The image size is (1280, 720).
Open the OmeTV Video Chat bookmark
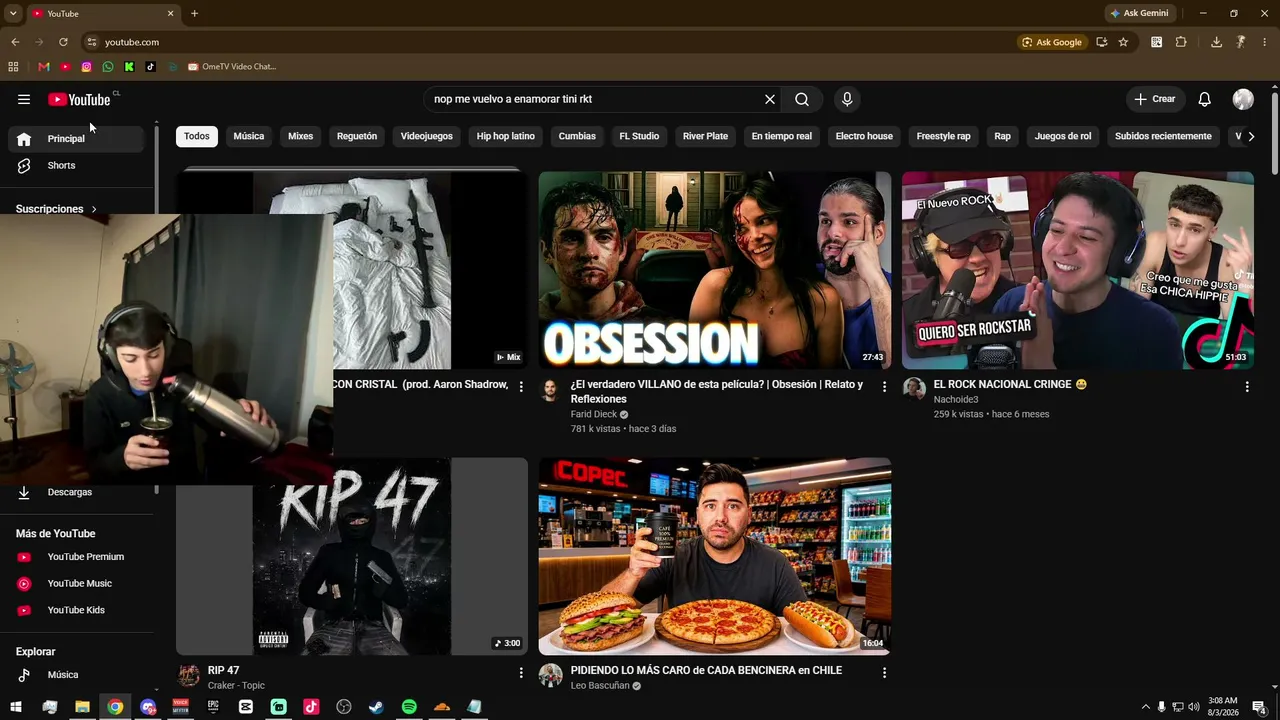pos(232,67)
